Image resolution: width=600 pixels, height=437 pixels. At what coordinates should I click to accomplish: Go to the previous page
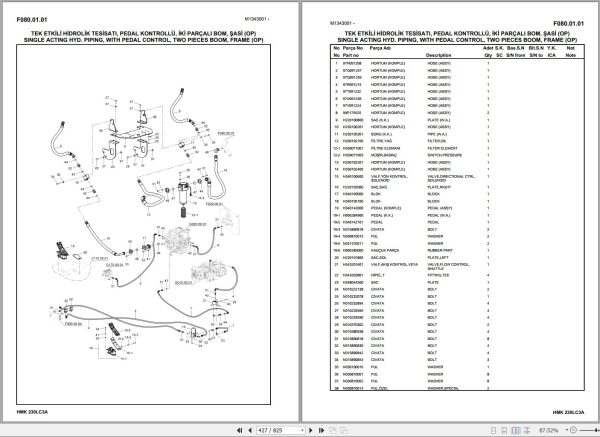pyautogui.click(x=249, y=430)
